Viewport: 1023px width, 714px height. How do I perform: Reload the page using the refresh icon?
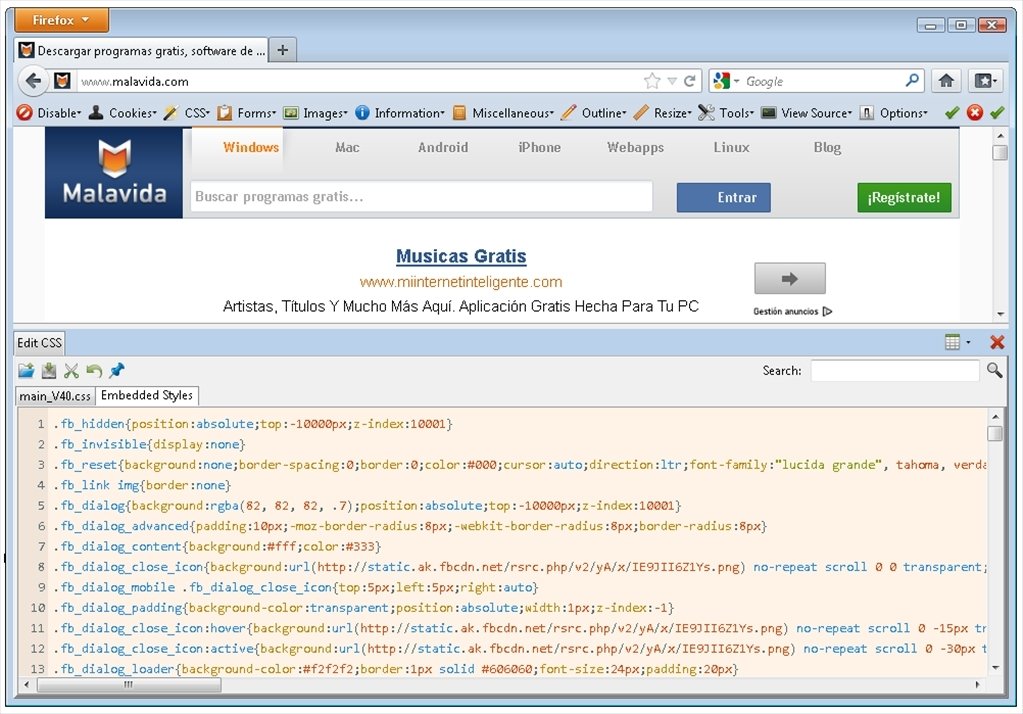click(690, 81)
